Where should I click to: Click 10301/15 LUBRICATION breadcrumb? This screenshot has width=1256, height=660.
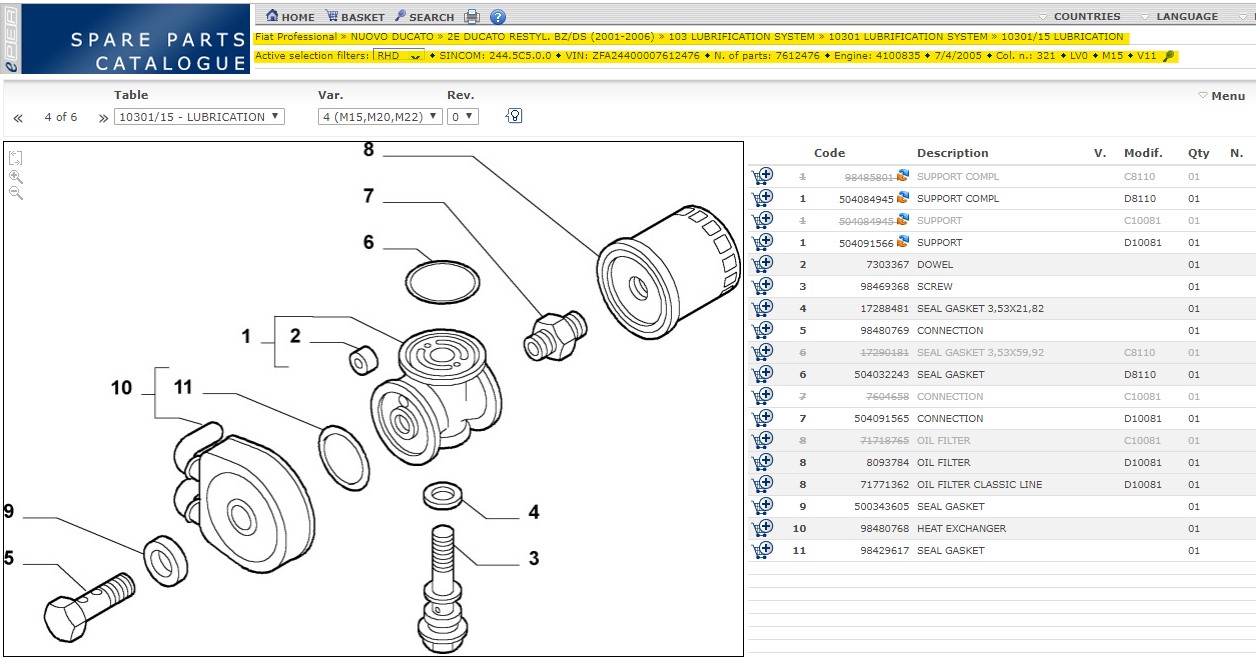pyautogui.click(x=1062, y=37)
